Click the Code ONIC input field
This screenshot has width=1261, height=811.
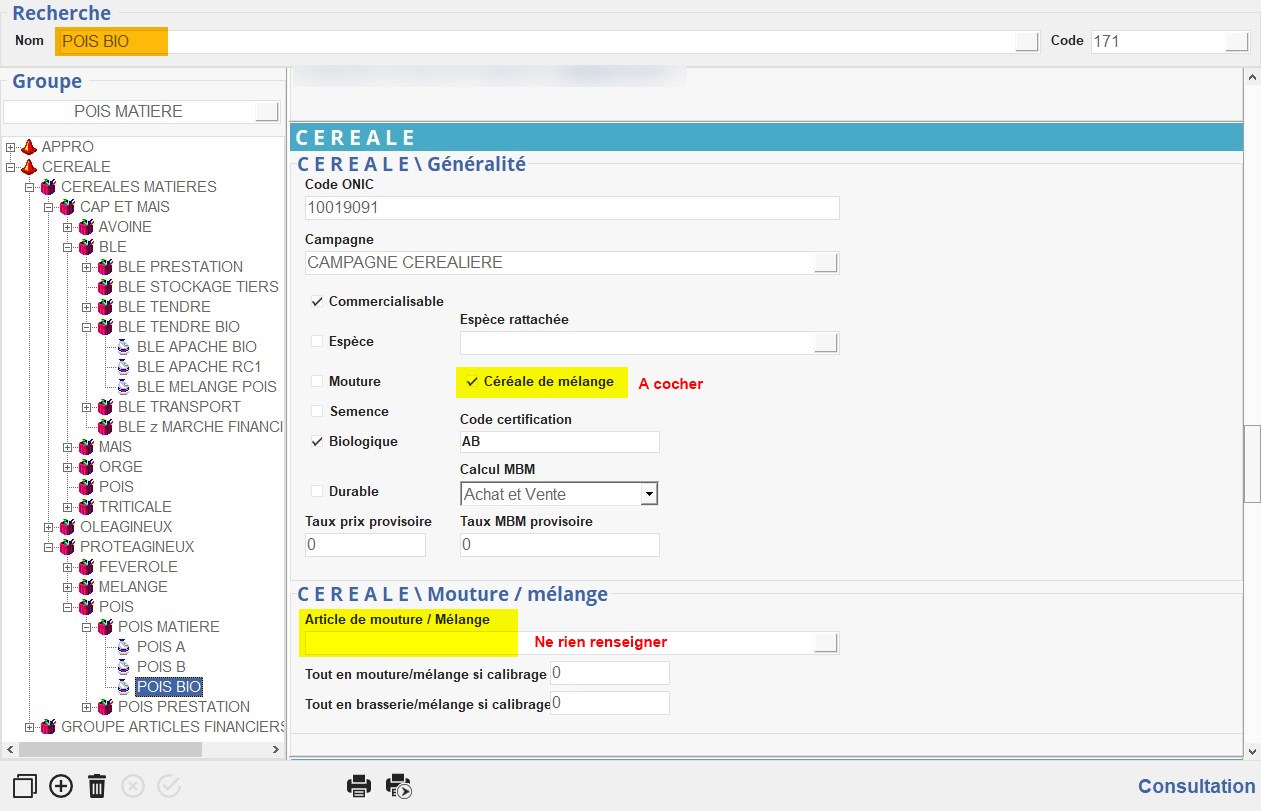[x=571, y=208]
